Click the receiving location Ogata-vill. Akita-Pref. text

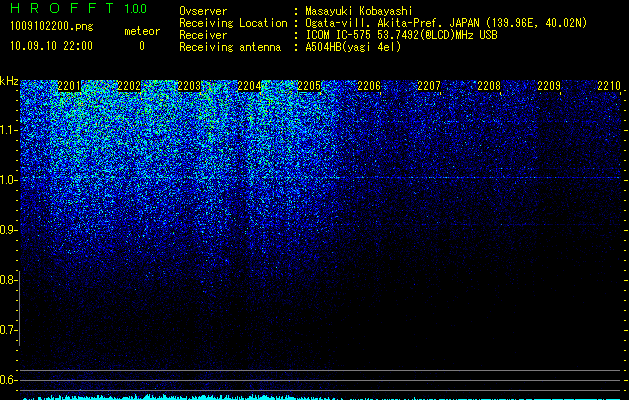pyautogui.click(x=375, y=23)
